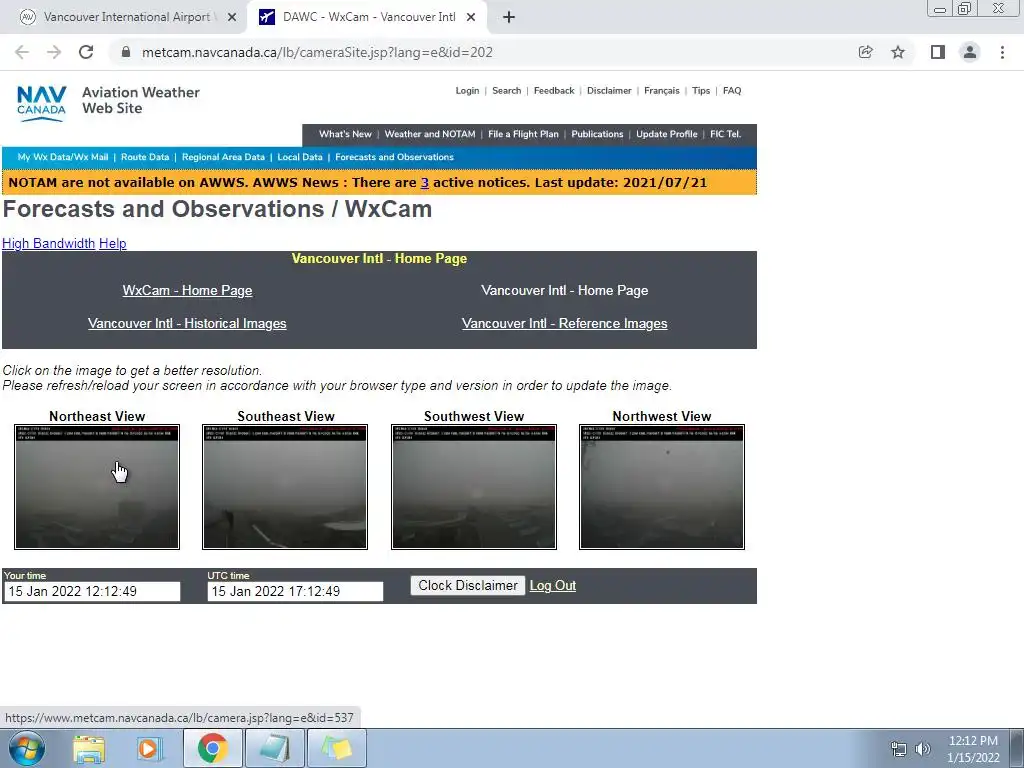Open the What's New menu item
The image size is (1024, 768).
pyautogui.click(x=345, y=134)
